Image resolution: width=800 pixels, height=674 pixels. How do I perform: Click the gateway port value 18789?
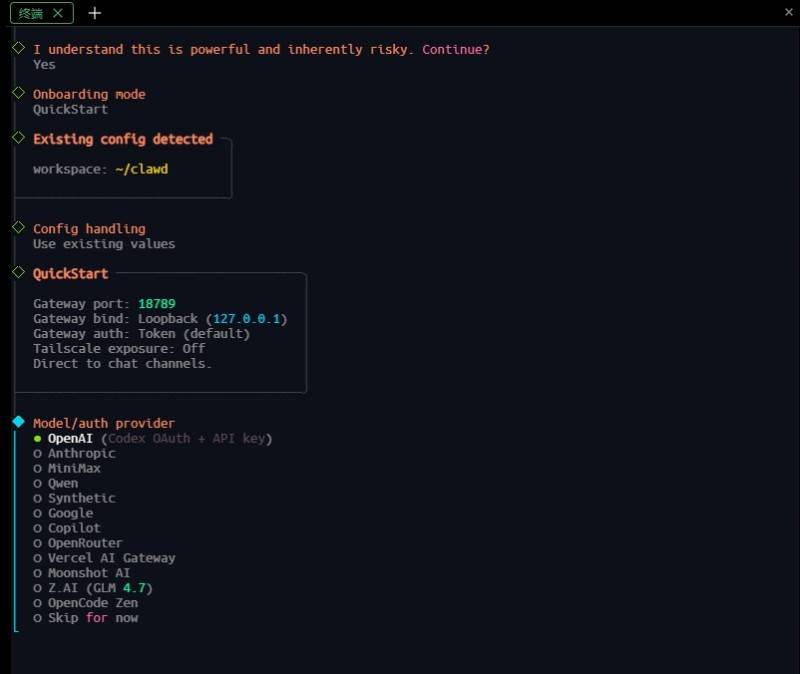tap(157, 304)
